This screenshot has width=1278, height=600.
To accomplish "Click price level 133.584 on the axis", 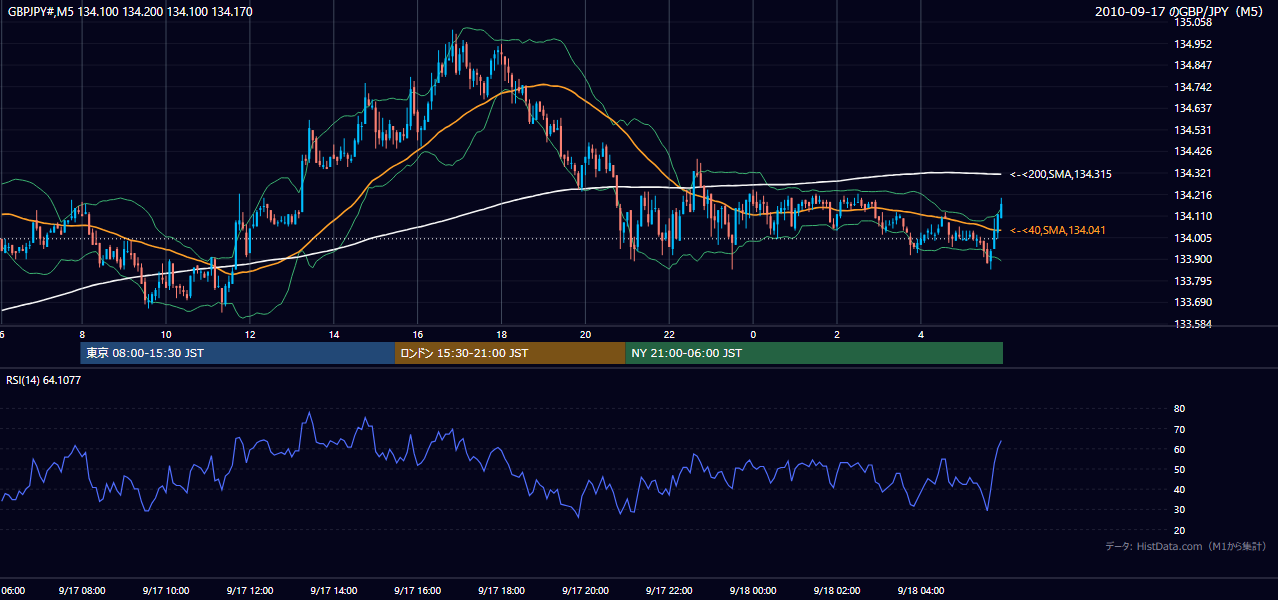I will 1193,324.
